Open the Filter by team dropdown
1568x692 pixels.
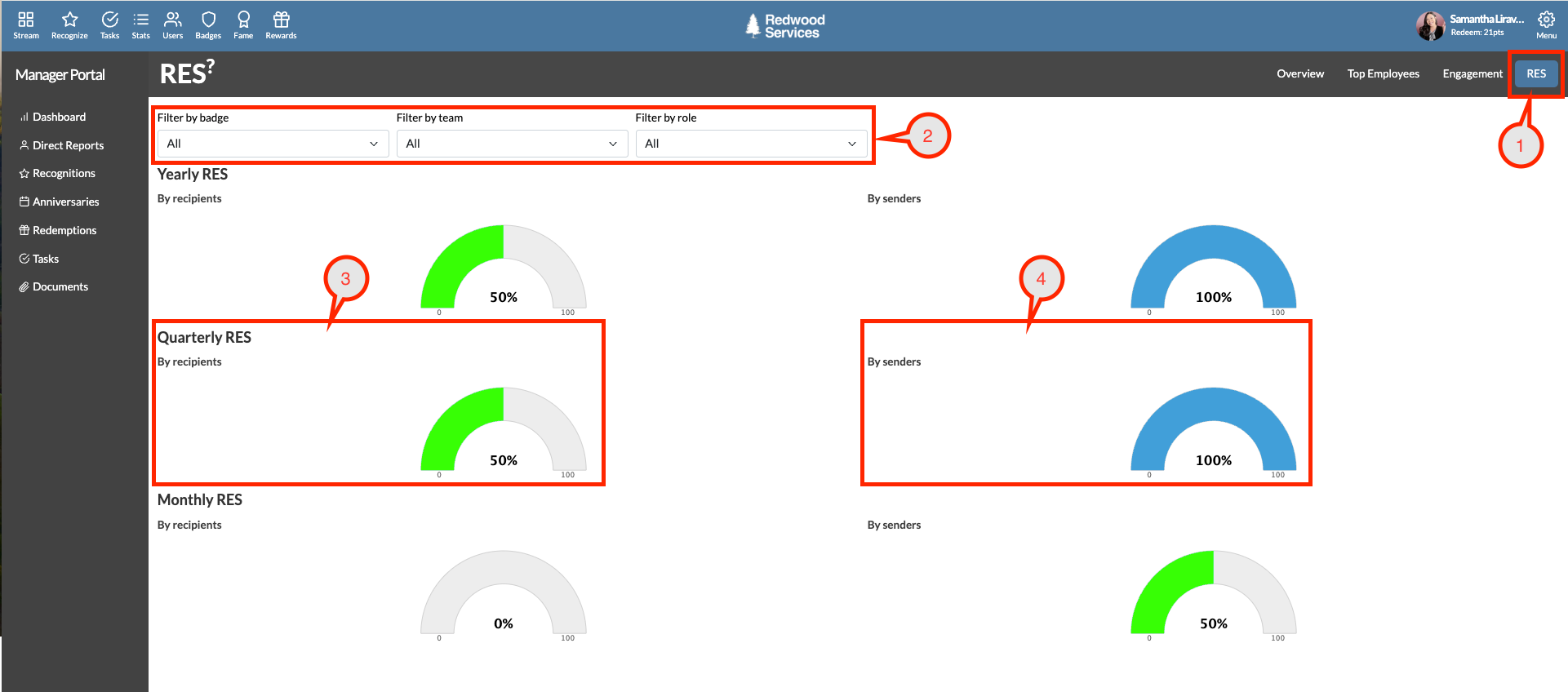tap(512, 144)
